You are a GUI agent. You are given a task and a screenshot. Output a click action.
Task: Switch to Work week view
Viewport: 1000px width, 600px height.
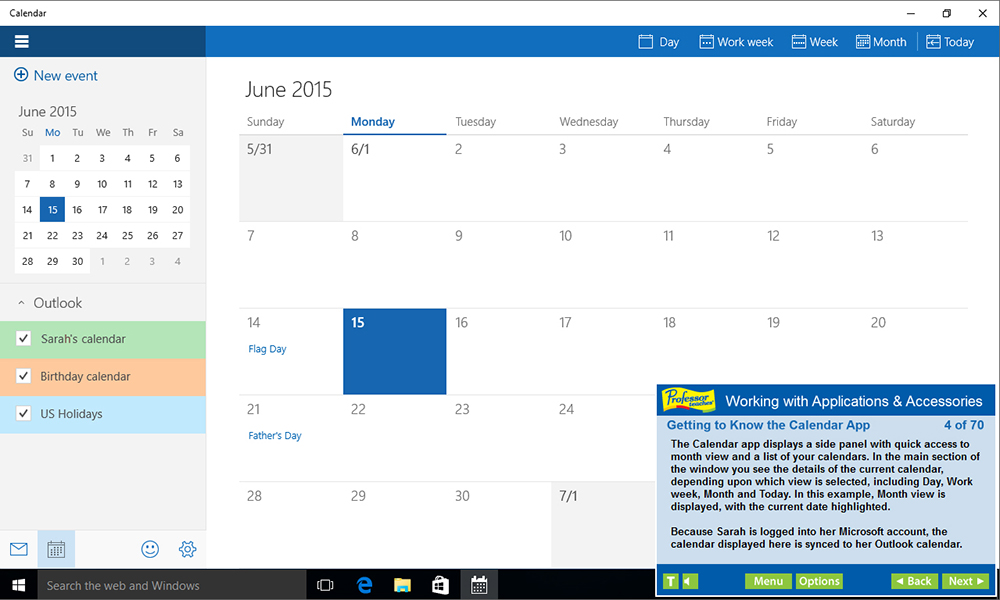(736, 42)
